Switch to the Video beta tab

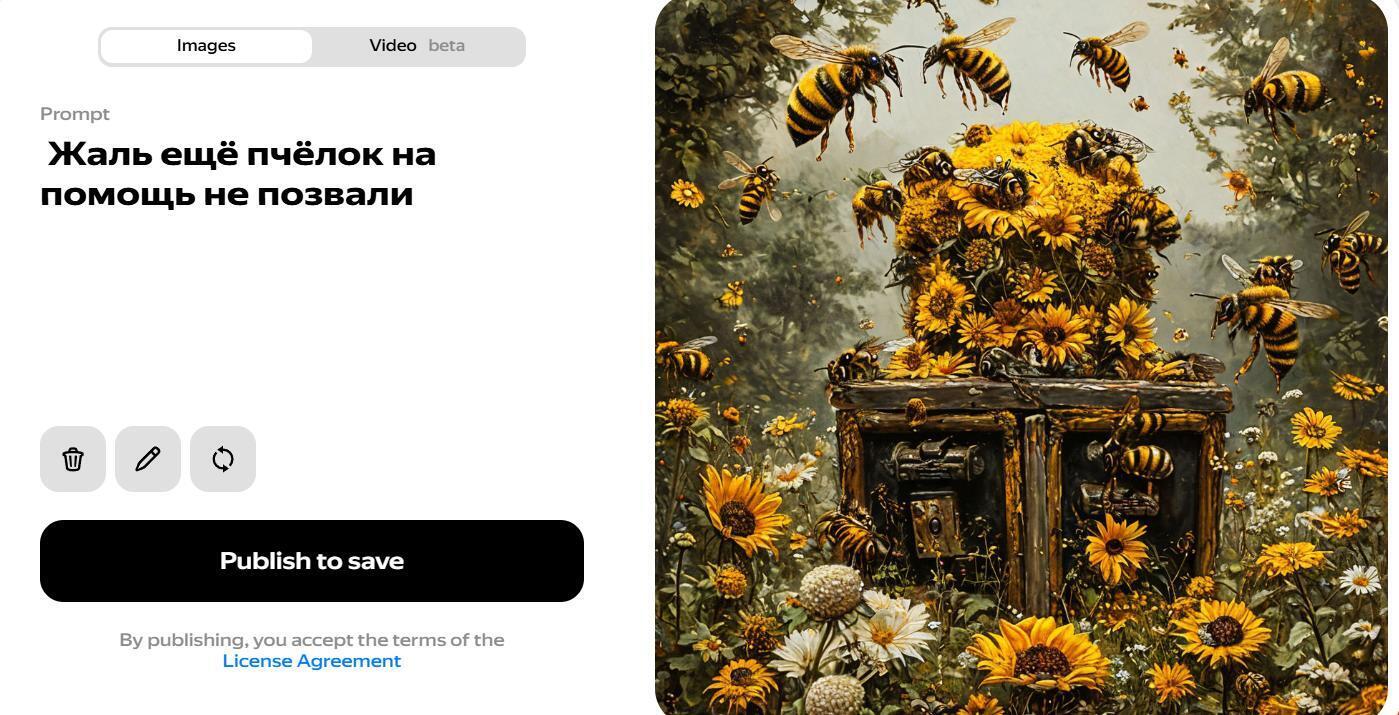[x=417, y=46]
